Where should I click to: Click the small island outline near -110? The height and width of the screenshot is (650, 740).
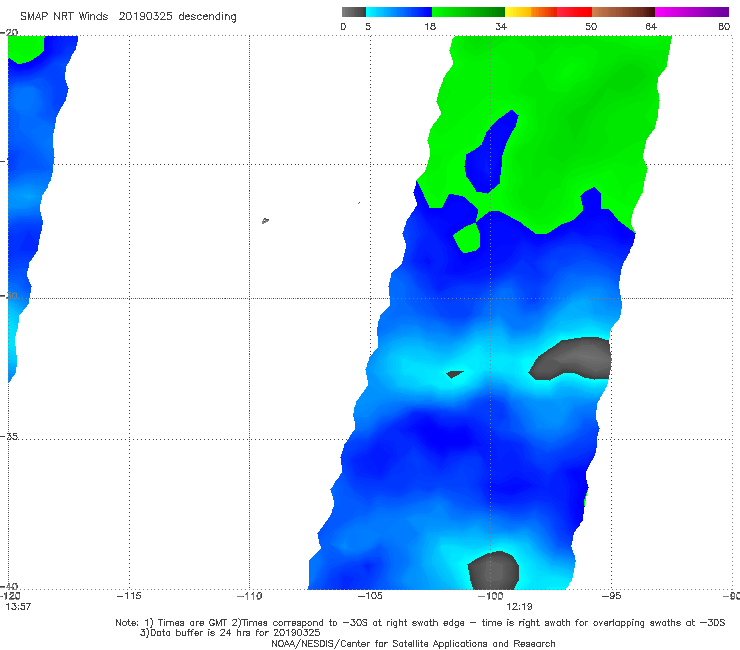[265, 220]
